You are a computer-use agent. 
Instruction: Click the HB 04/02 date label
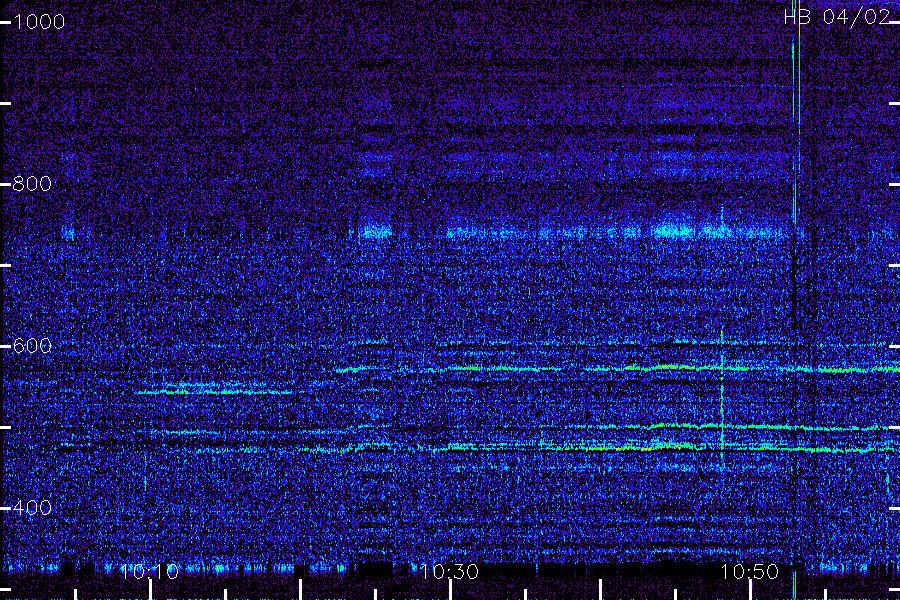[x=837, y=17]
